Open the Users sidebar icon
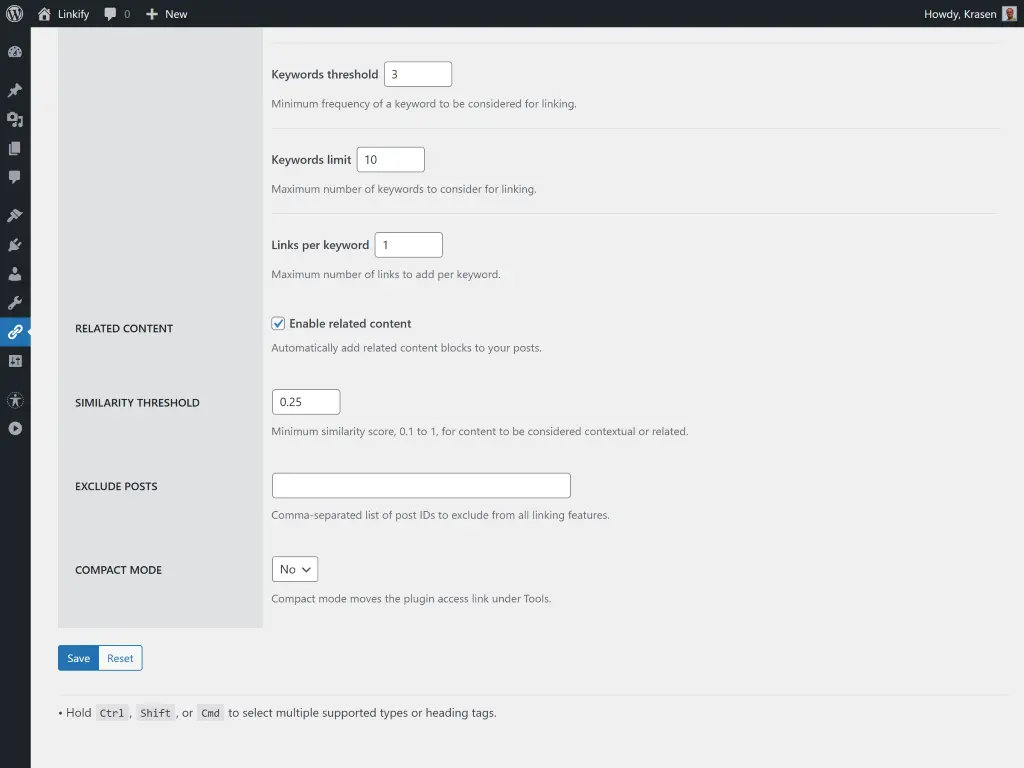Image resolution: width=1024 pixels, height=768 pixels. coord(15,273)
